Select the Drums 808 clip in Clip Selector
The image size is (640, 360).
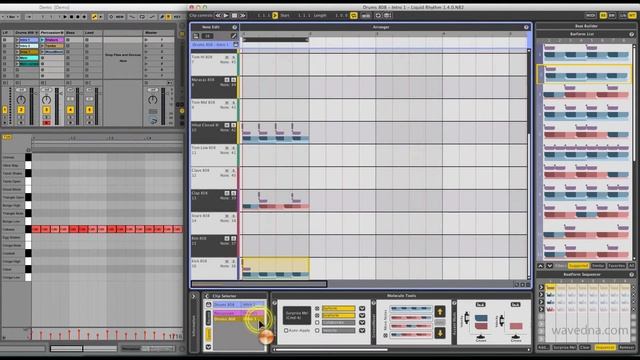[239, 305]
